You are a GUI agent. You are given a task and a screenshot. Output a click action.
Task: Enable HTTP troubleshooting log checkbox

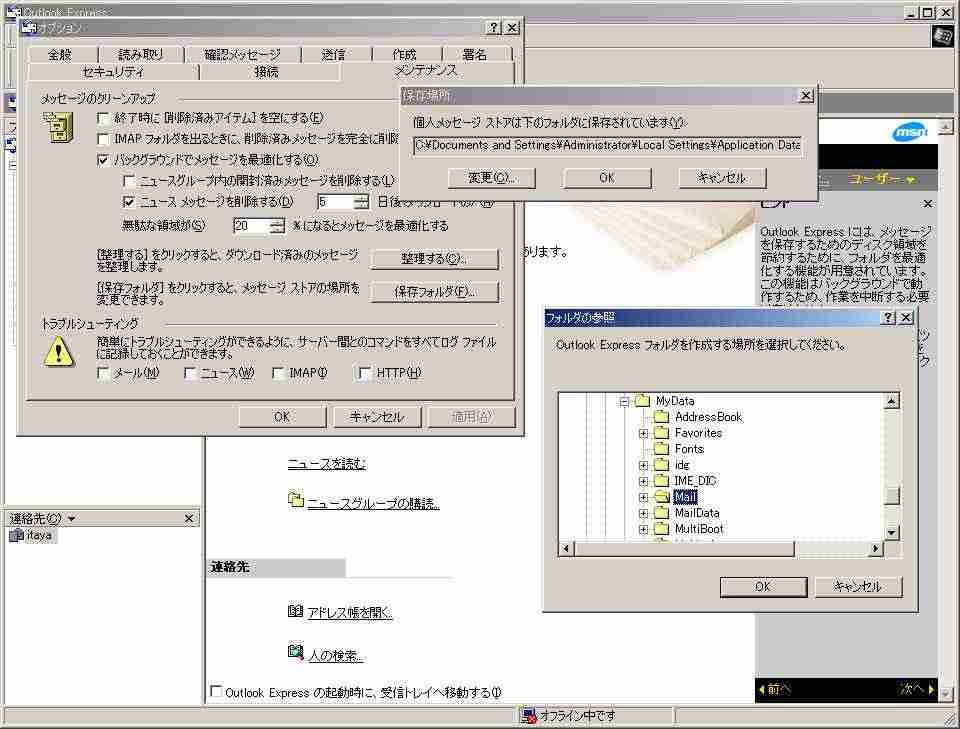365,373
